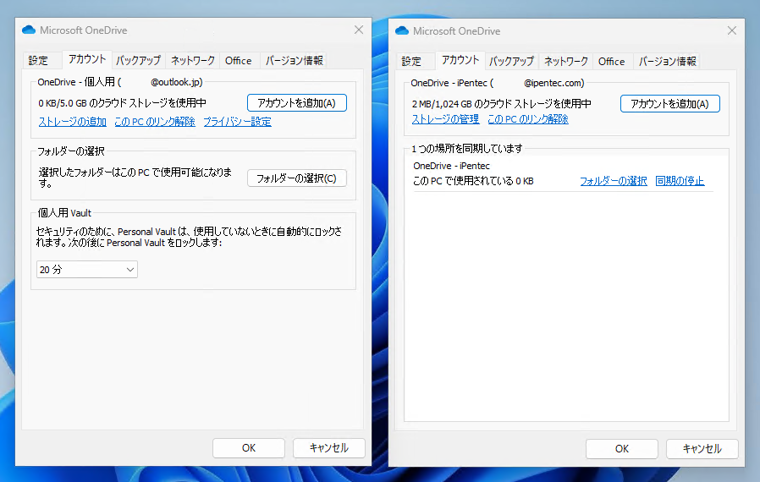760x482 pixels.
Task: Switch to バックアップ tab in the left window
Action: [138, 61]
